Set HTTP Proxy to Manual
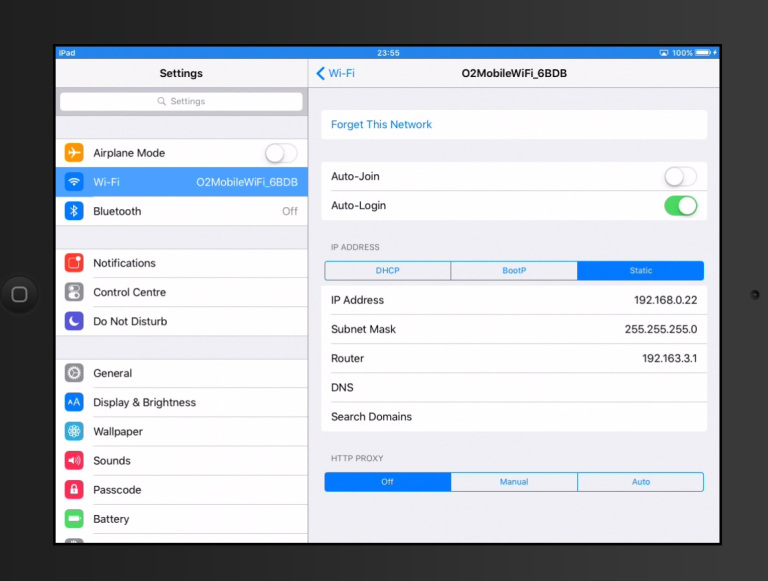Screen dimensions: 768x581 pyautogui.click(x=514, y=482)
